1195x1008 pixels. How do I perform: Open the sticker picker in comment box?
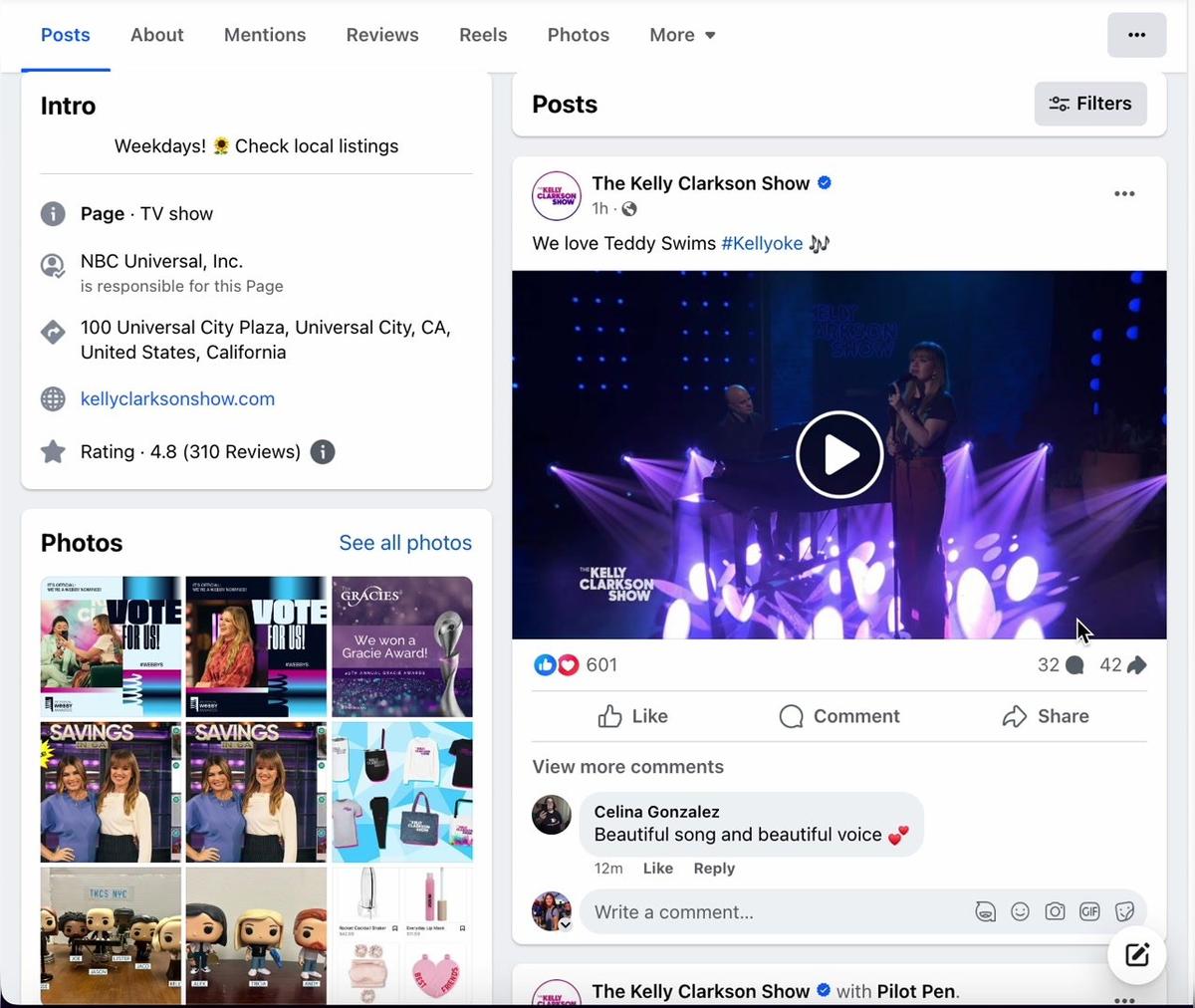1124,911
